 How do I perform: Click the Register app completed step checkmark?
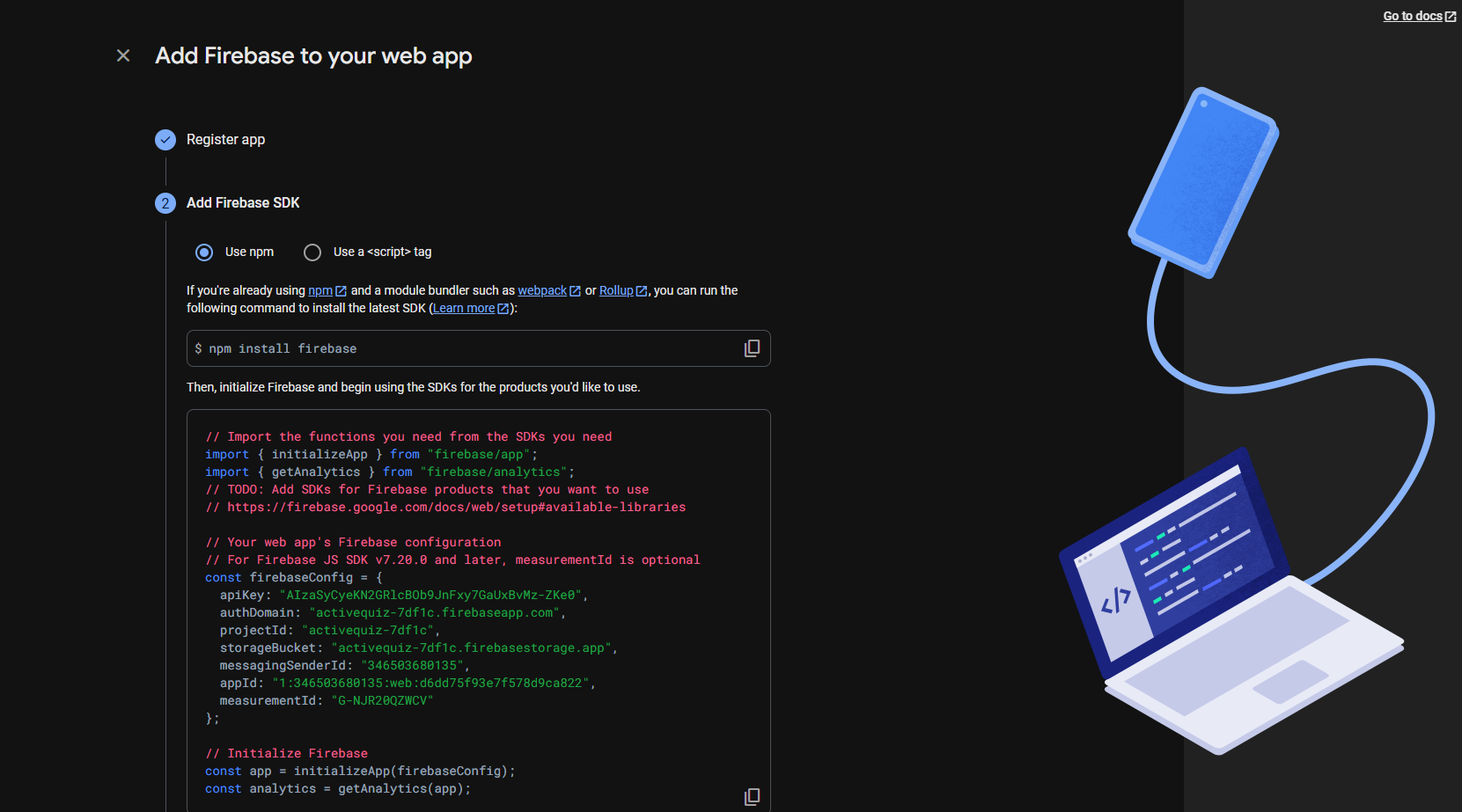(165, 140)
